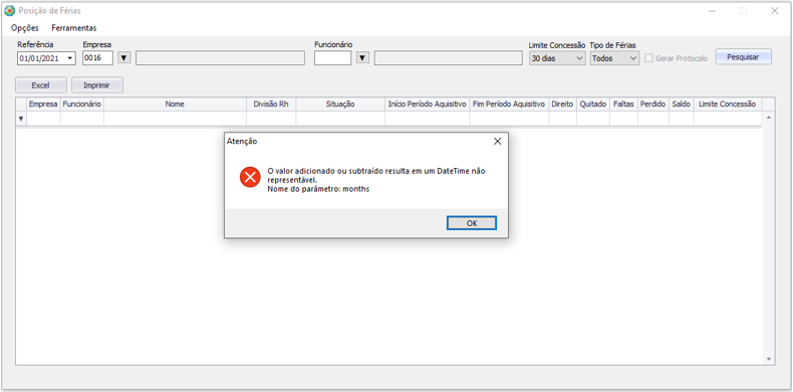This screenshot has height=392, width=793.
Task: Click the Empresa description read-only field
Action: click(220, 58)
